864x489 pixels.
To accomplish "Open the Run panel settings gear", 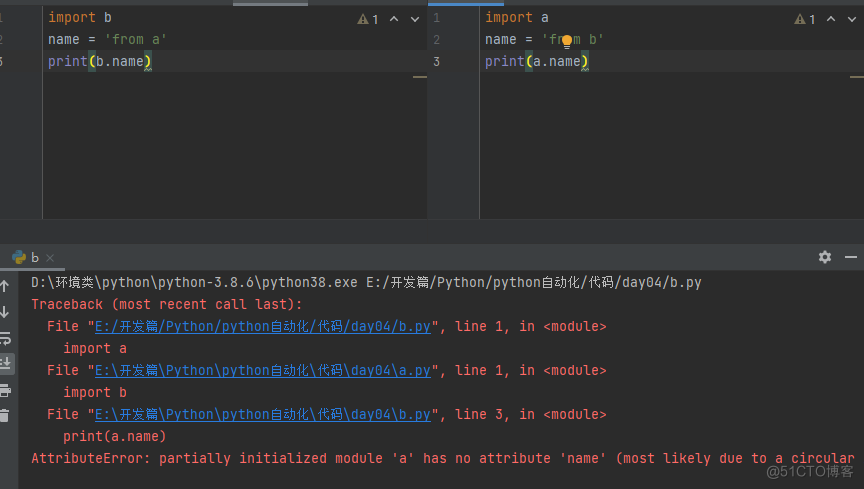I will tap(824, 257).
